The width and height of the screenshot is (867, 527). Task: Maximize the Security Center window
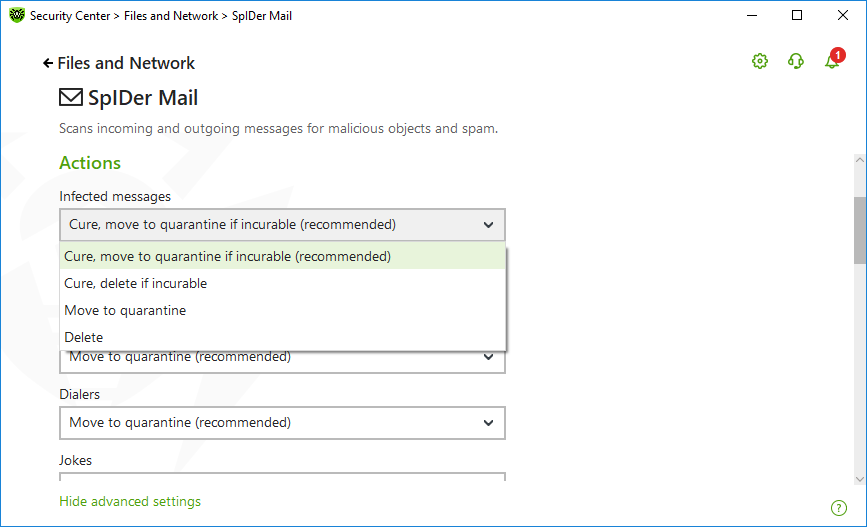(x=797, y=16)
